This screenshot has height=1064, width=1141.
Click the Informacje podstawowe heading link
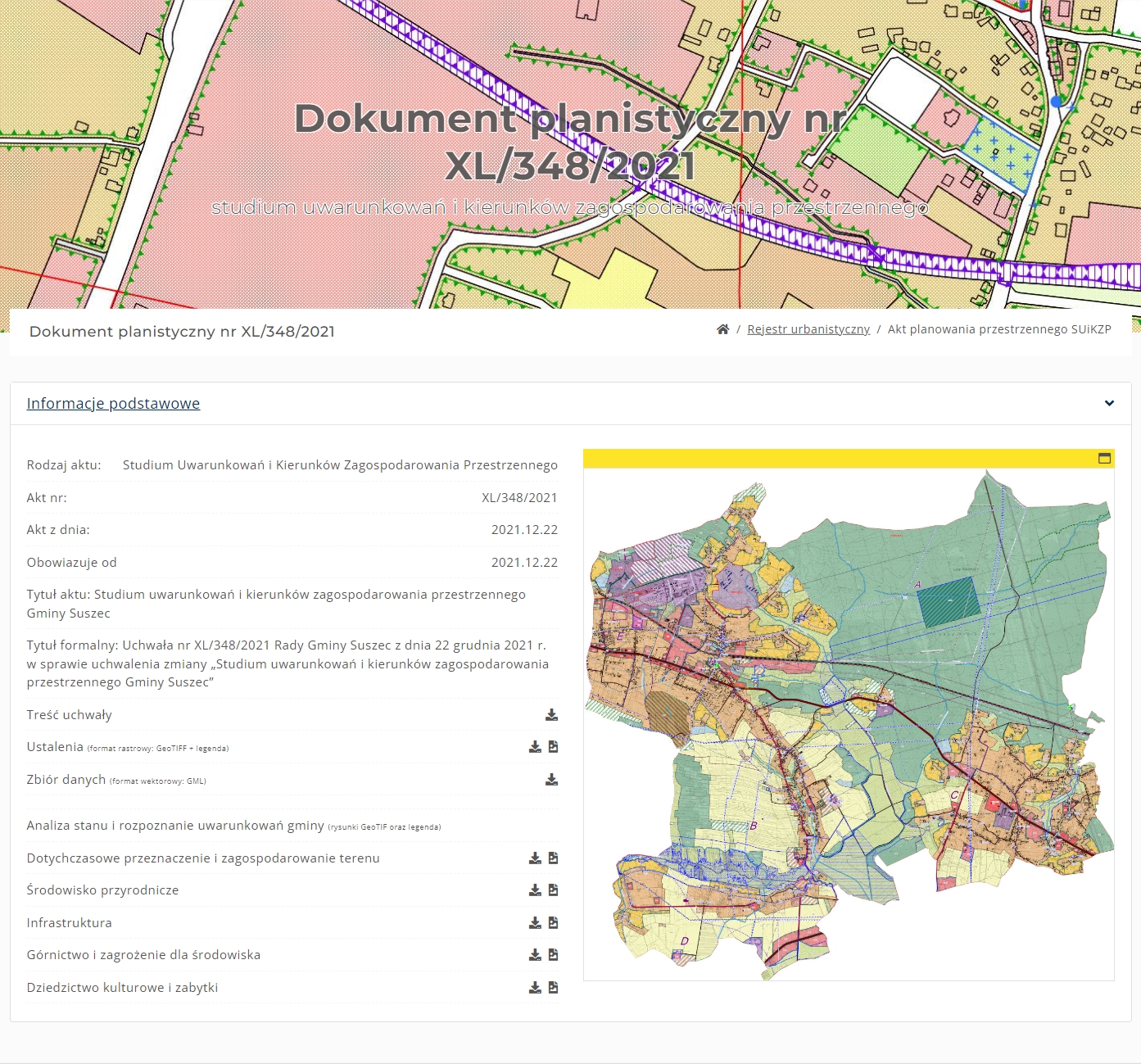[113, 403]
